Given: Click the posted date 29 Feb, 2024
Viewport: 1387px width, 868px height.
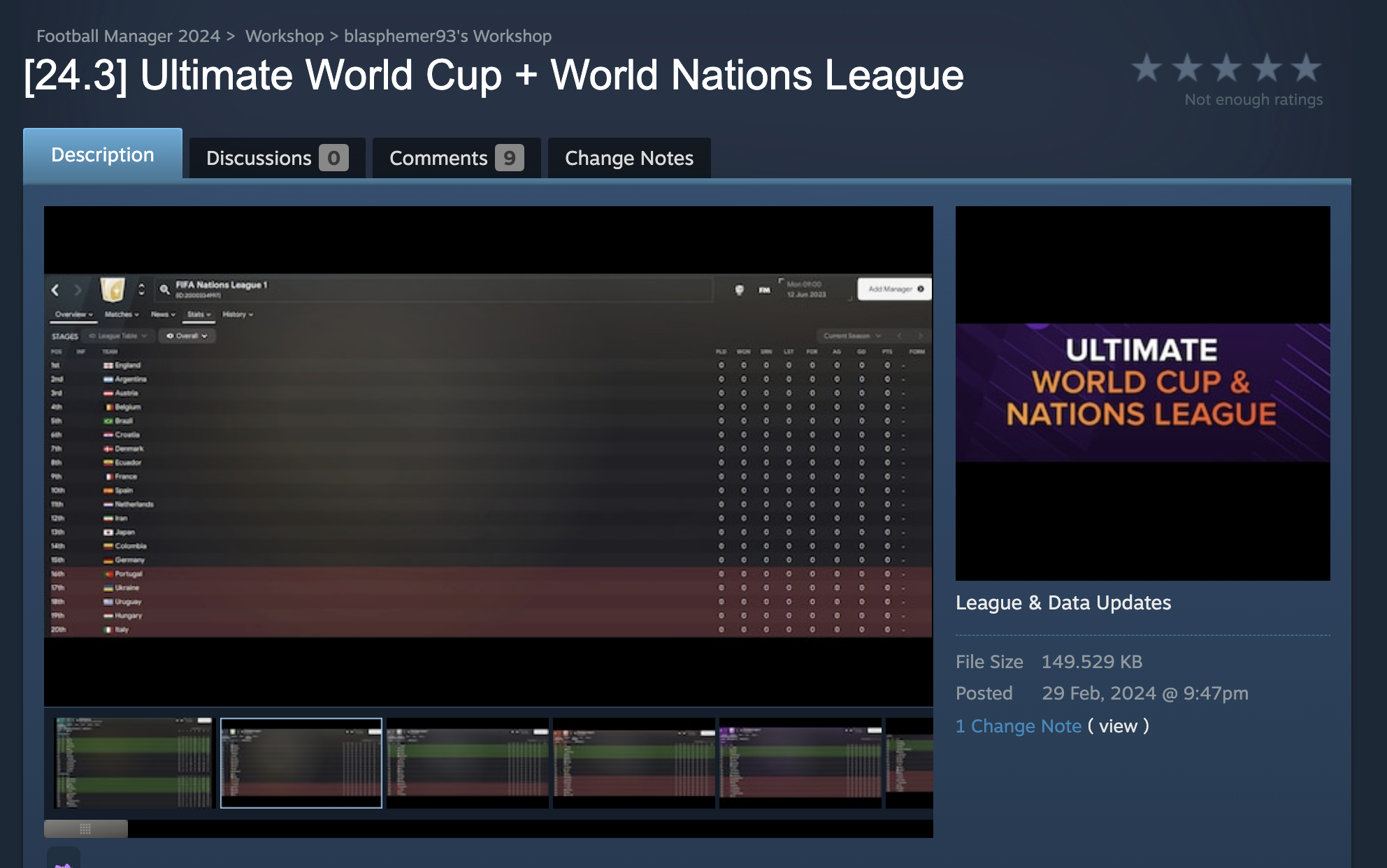Looking at the screenshot, I should [1145, 693].
